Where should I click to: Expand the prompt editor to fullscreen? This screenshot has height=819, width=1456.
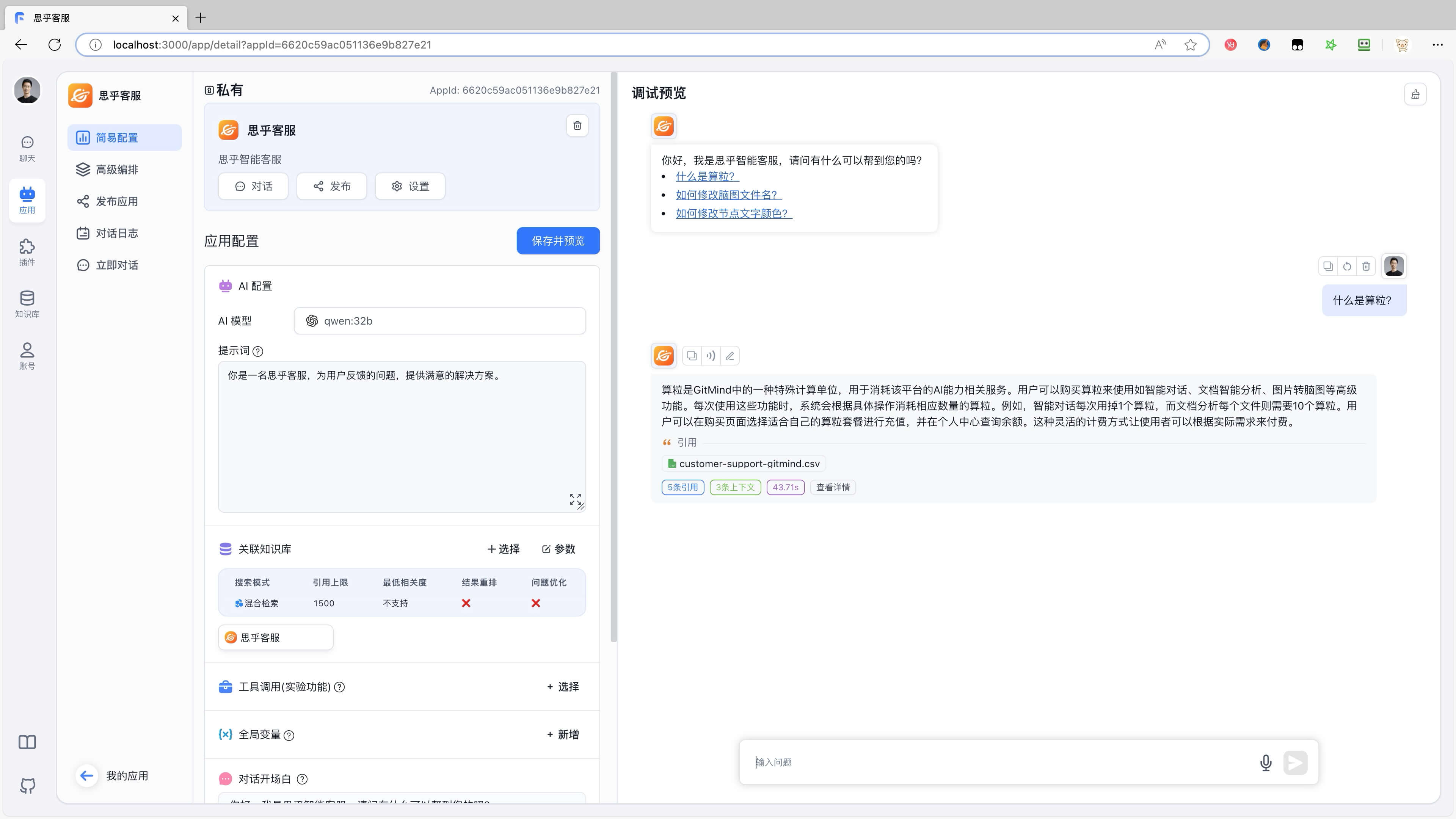pyautogui.click(x=575, y=499)
